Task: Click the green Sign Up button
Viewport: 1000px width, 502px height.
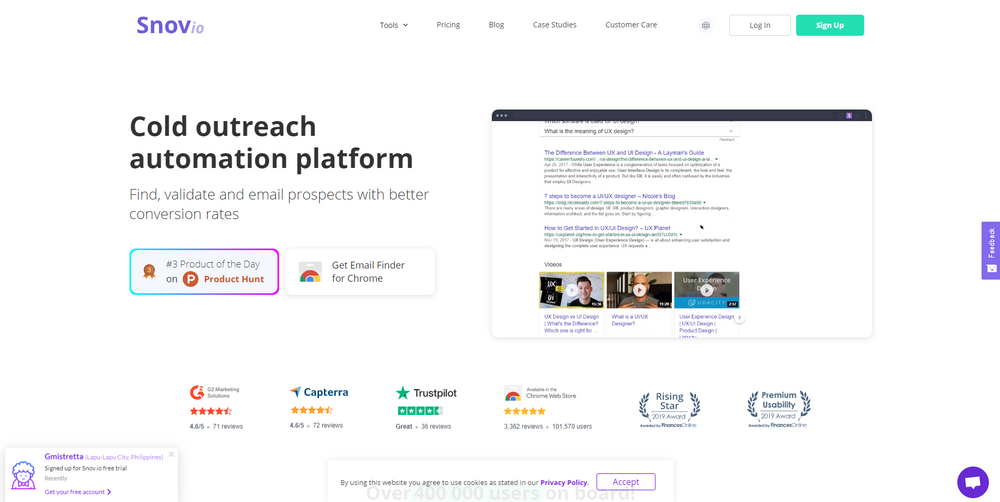Action: pyautogui.click(x=830, y=26)
